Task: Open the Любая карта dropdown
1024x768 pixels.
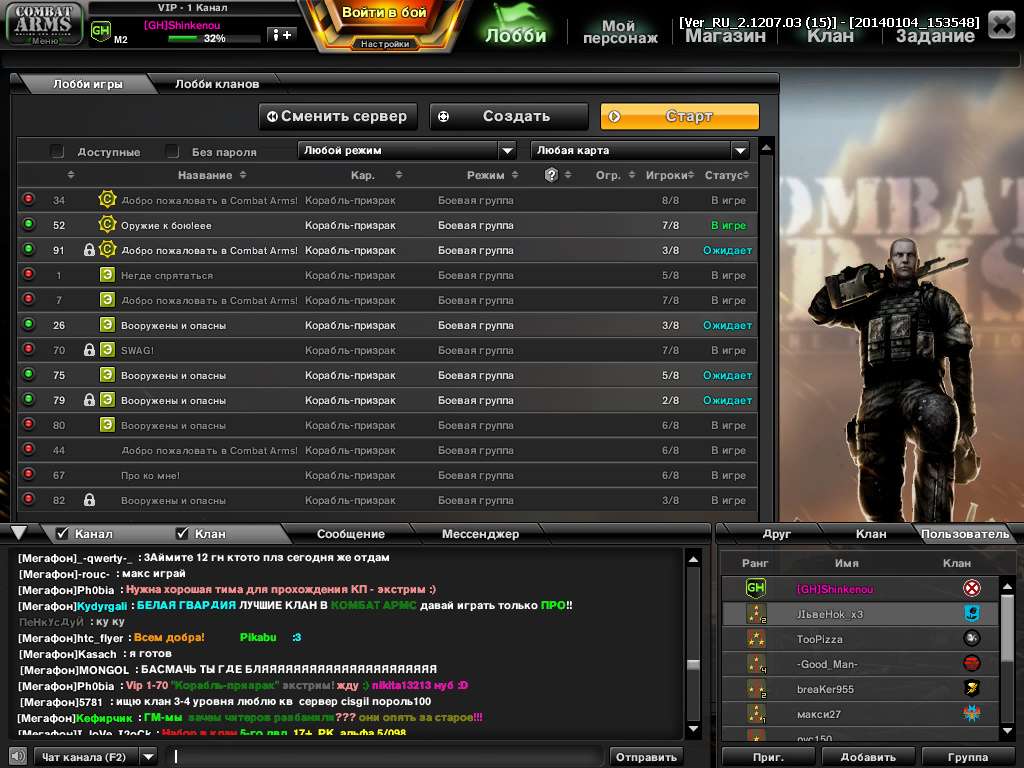Action: [x=639, y=151]
